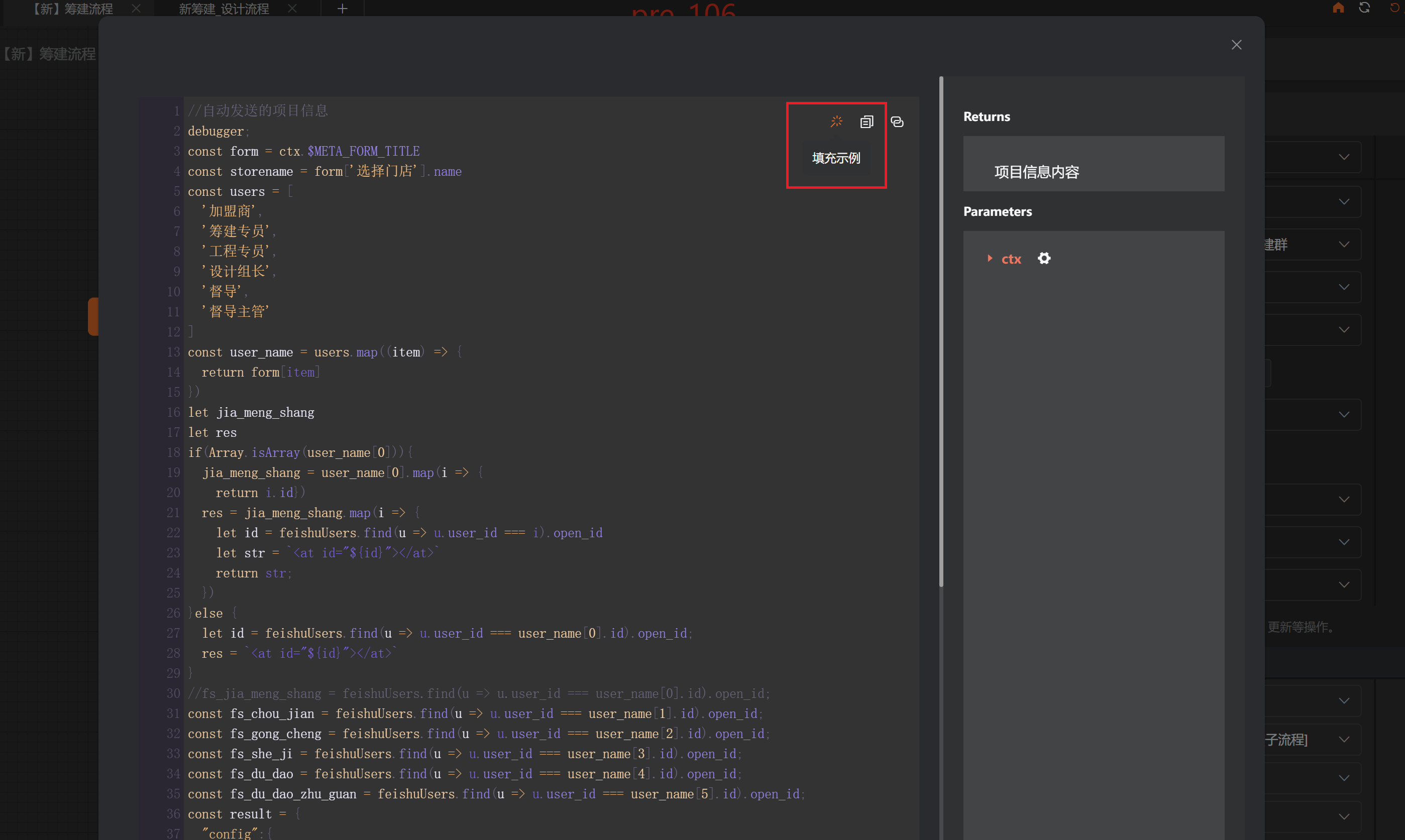Click the 填充示例 tooltip label

[x=836, y=158]
